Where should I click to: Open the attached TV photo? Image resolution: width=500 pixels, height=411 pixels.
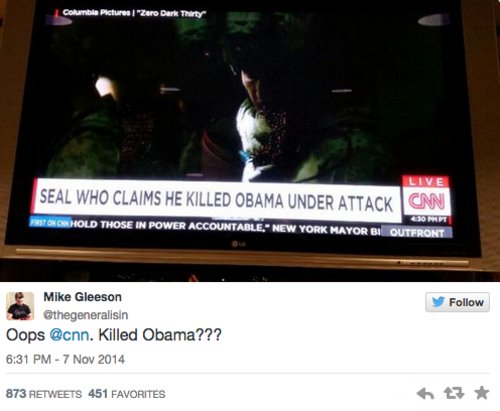pyautogui.click(x=250, y=141)
